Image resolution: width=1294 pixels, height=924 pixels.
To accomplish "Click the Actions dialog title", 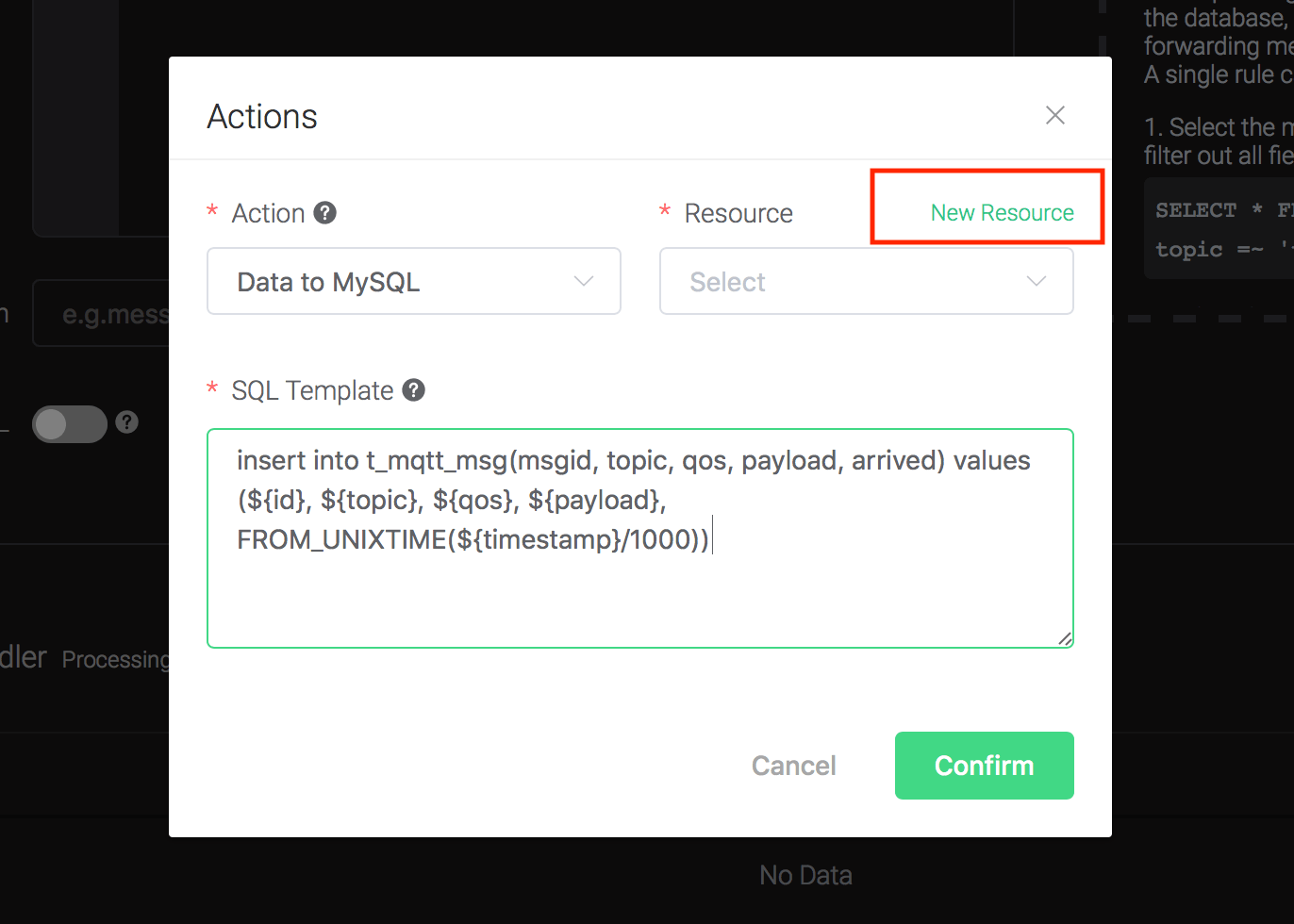I will tap(262, 117).
